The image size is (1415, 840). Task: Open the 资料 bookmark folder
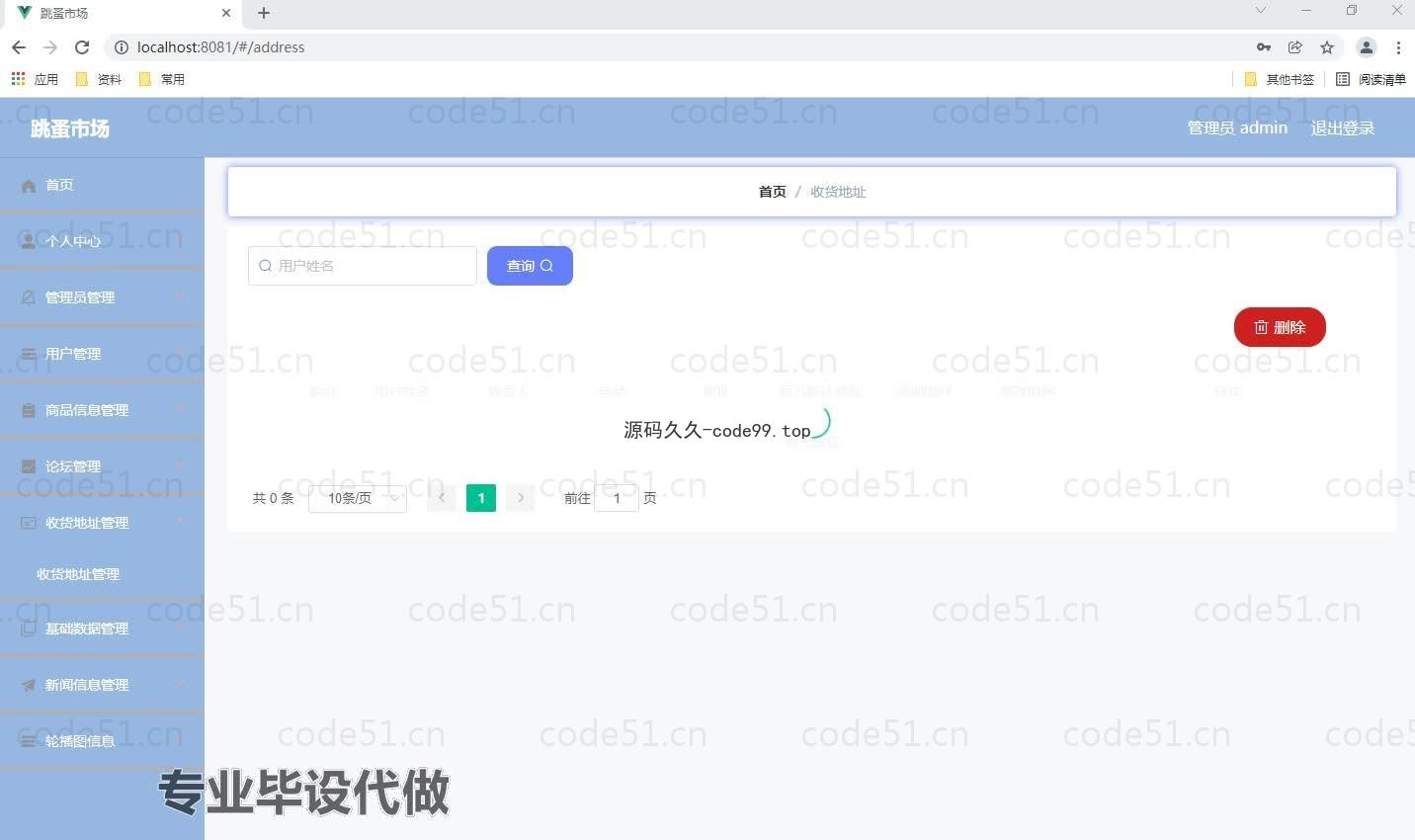pyautogui.click(x=99, y=79)
